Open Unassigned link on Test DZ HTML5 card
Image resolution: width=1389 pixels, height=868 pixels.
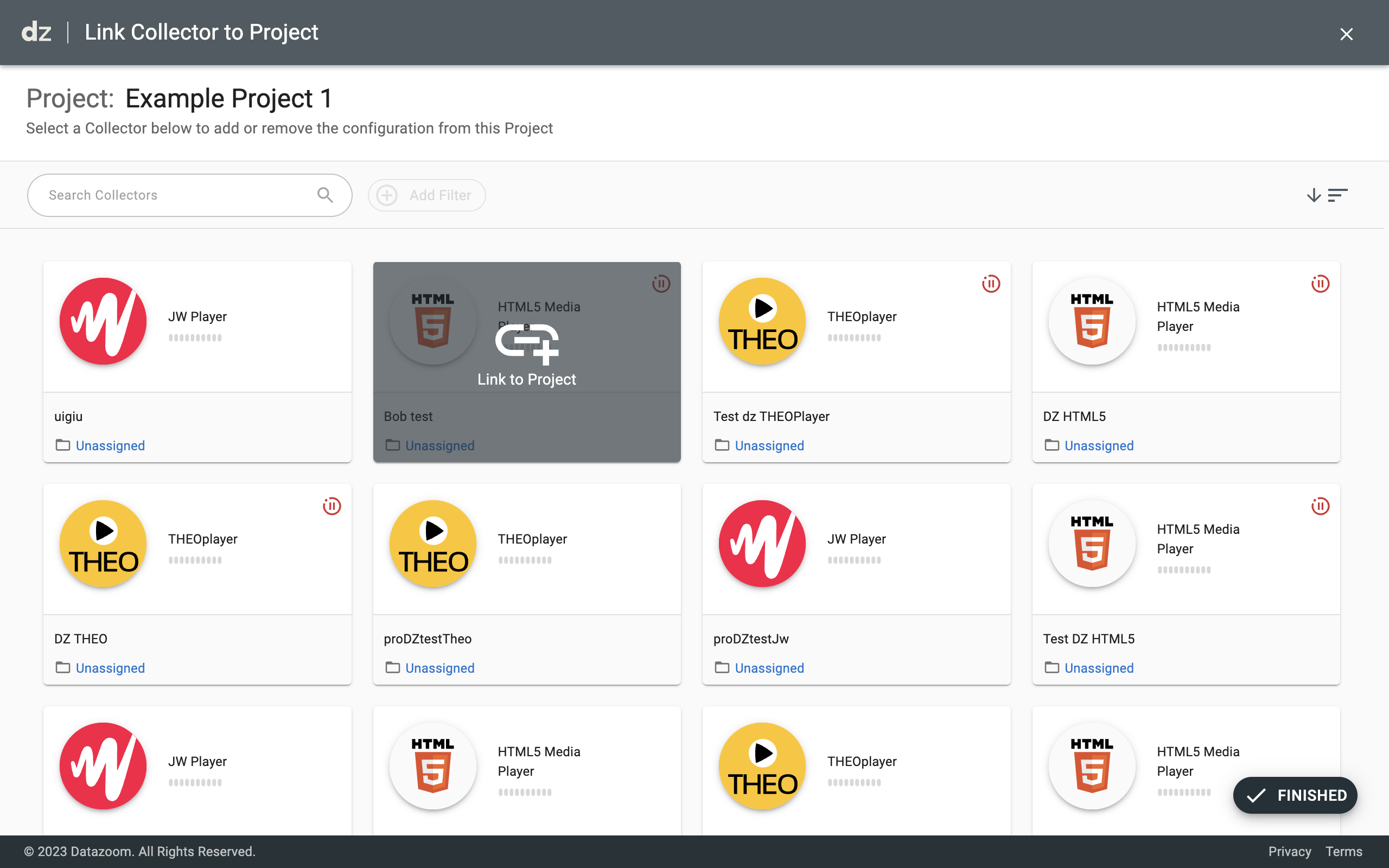[1099, 668]
